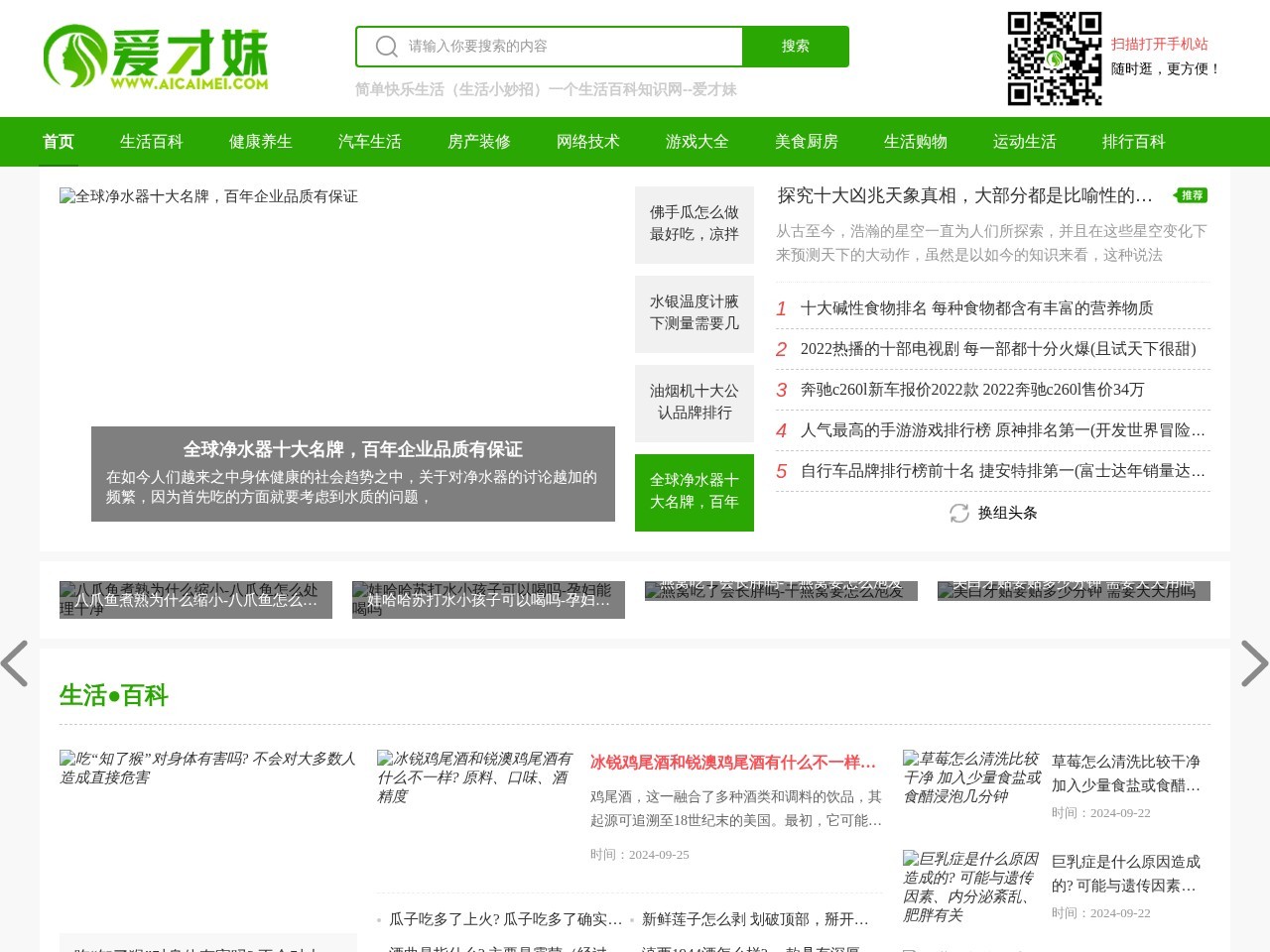
Task: Open the 冰锐鸡尾酒和锐澳鸡尾酒 article title
Action: [x=733, y=763]
